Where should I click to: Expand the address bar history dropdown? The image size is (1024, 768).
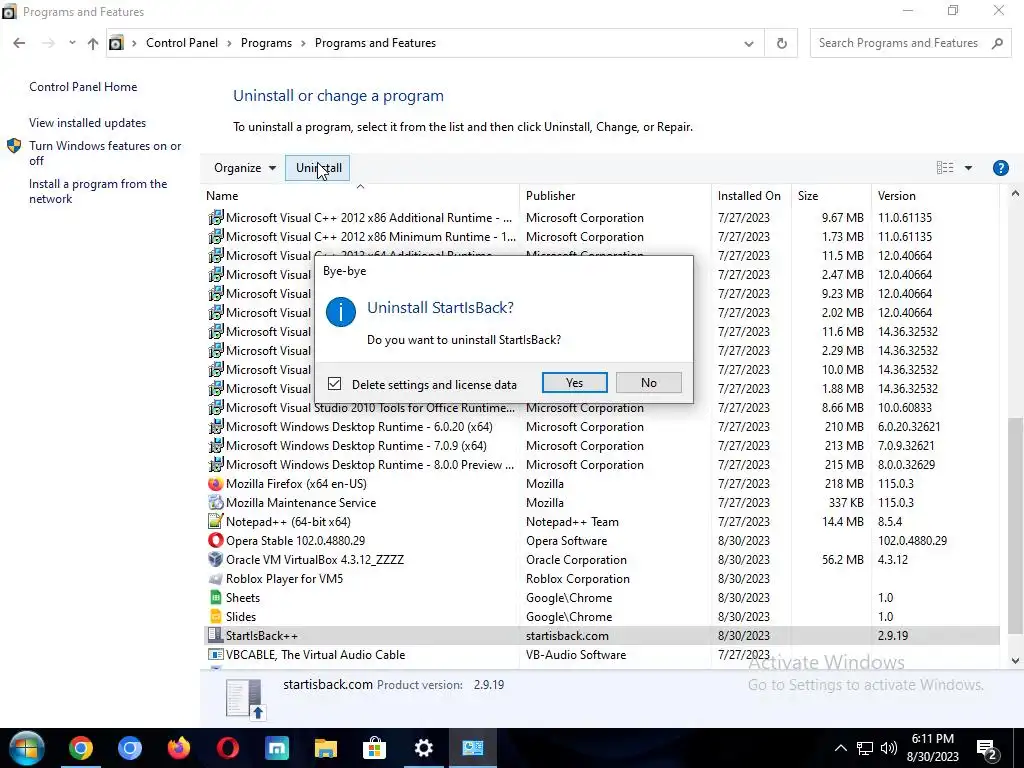(748, 44)
